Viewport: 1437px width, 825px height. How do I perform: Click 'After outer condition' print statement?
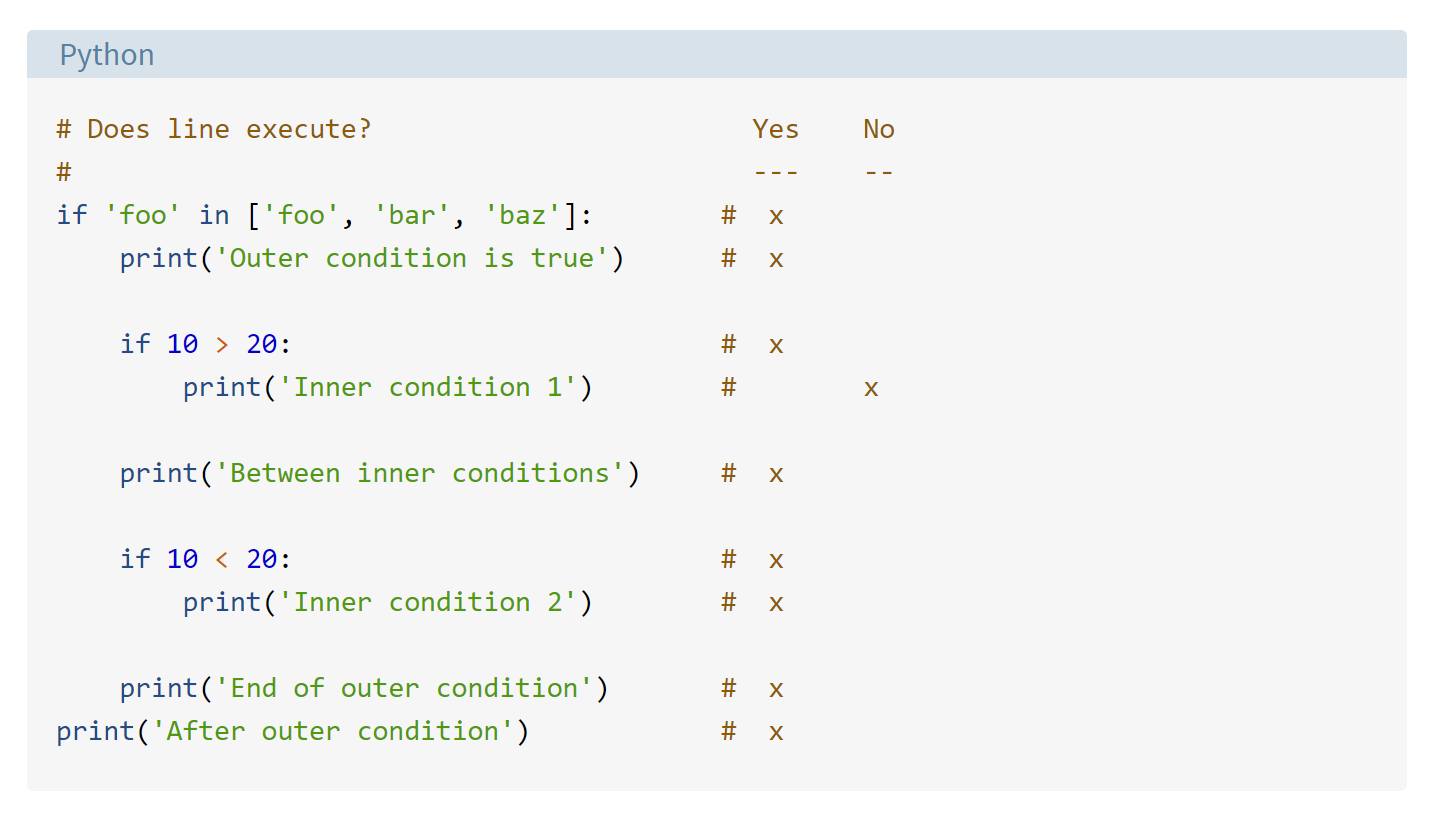[293, 731]
